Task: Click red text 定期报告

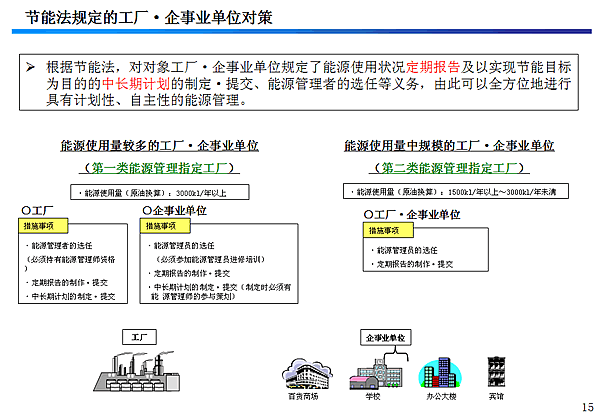Action: point(433,67)
